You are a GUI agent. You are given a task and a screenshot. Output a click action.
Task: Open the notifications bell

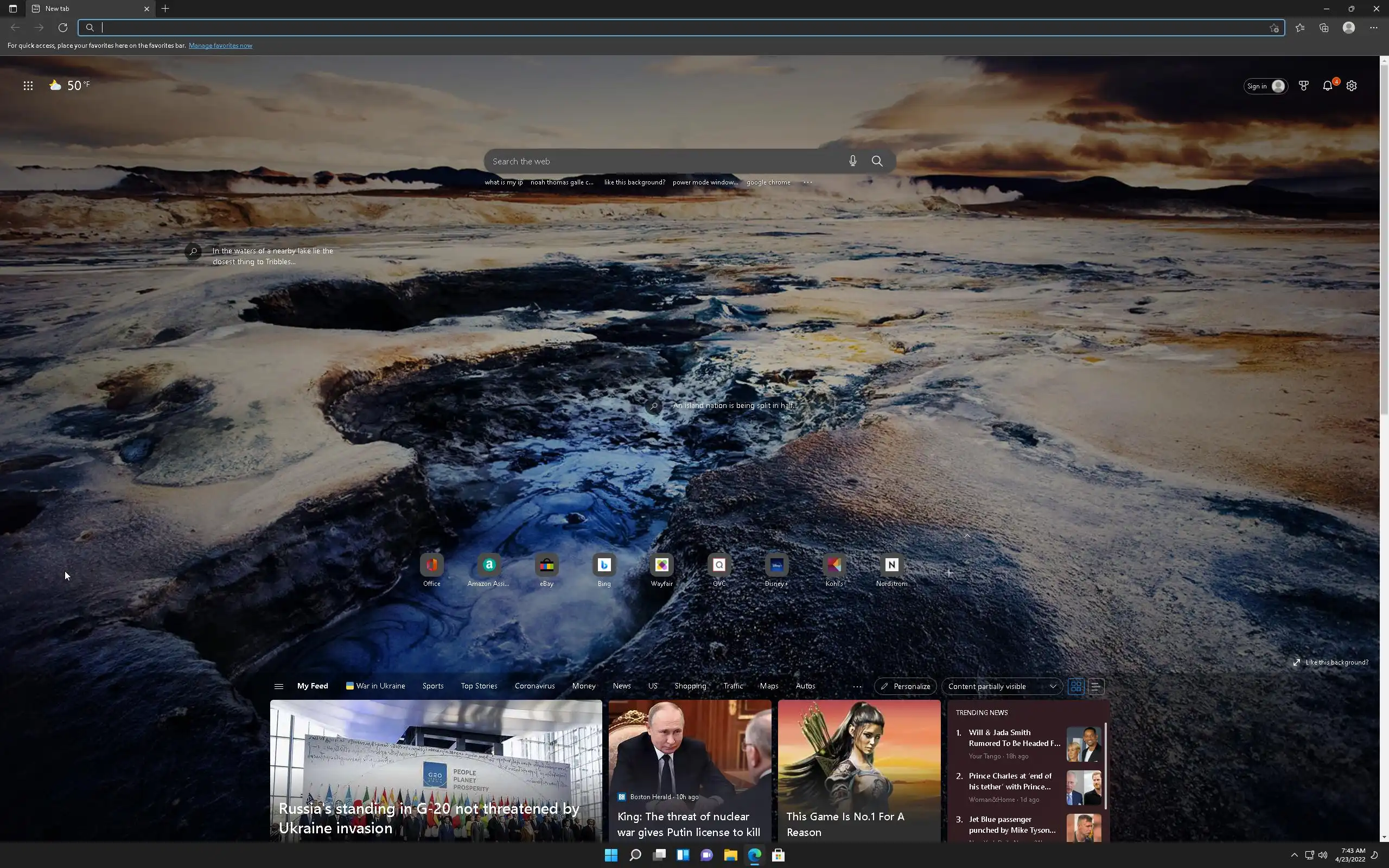coord(1327,86)
